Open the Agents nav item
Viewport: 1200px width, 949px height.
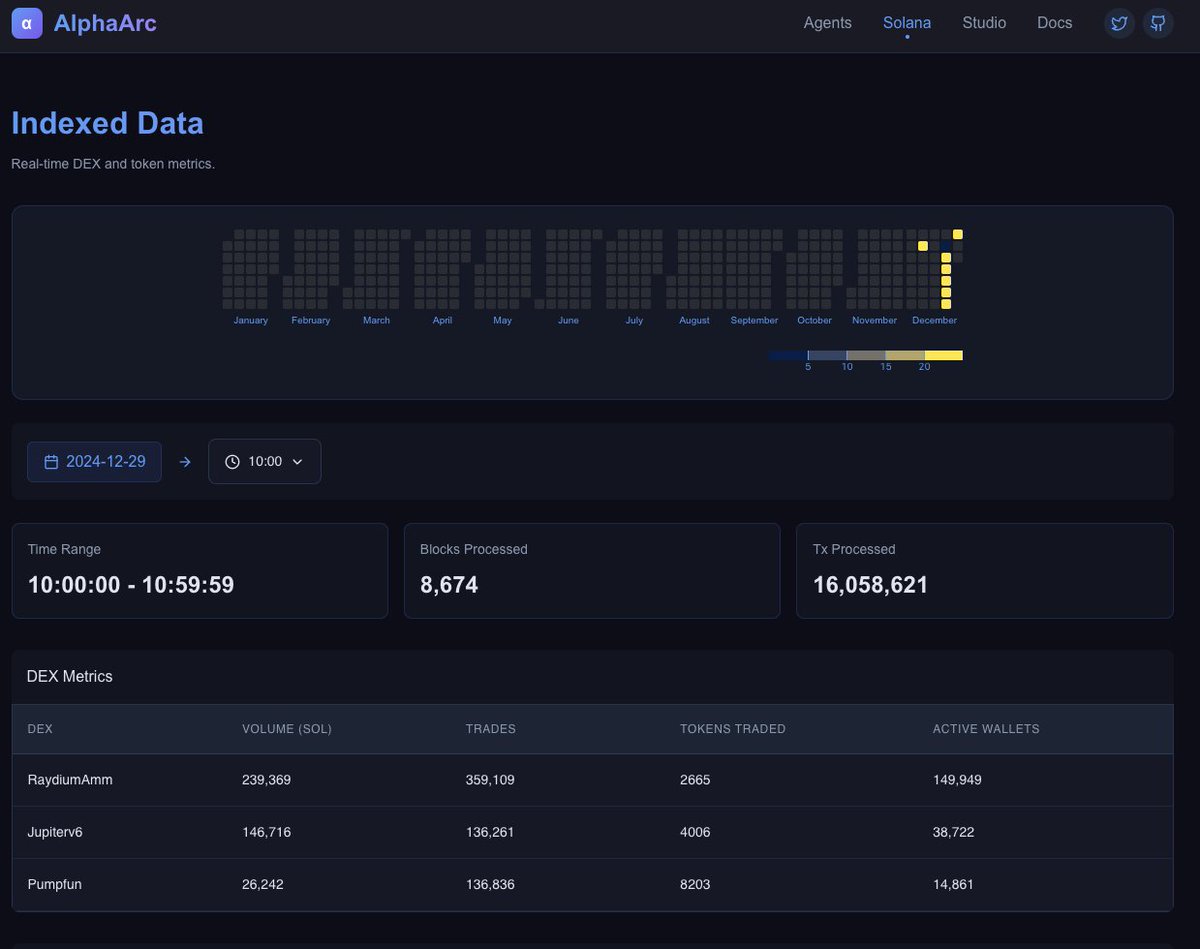828,23
